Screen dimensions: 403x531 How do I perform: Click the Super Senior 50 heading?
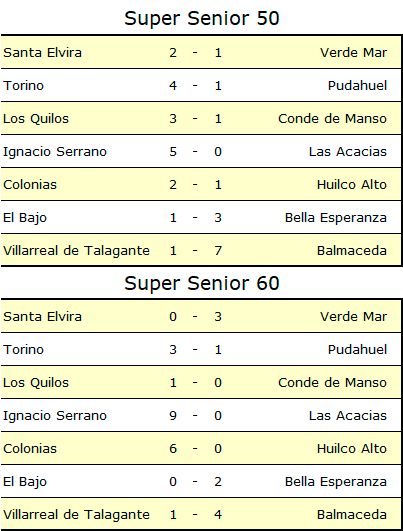(x=202, y=18)
